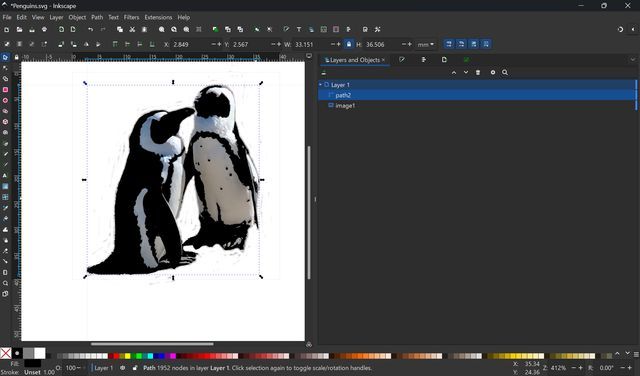Screen dimensions: 640x376
Task: Toggle scale rounded corners option
Action: pyautogui.click(x=461, y=44)
